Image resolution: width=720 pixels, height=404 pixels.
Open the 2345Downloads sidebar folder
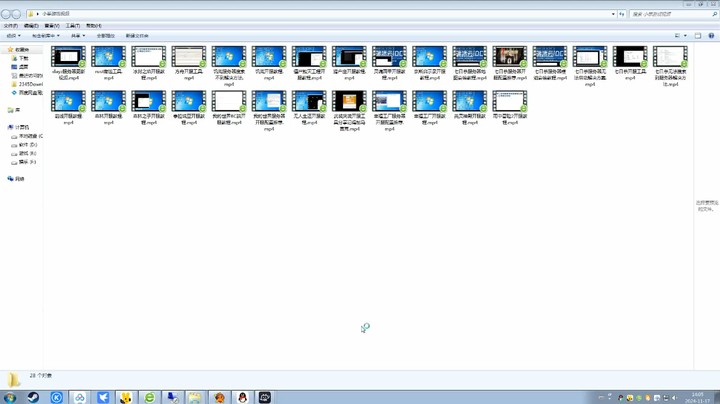[x=27, y=84]
